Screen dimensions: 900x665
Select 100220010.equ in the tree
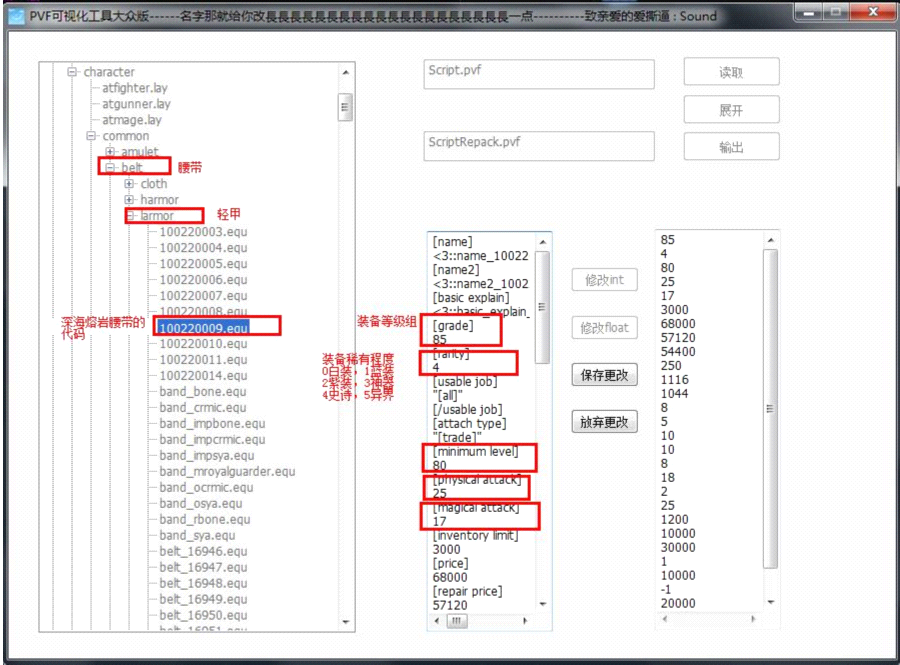(203, 344)
